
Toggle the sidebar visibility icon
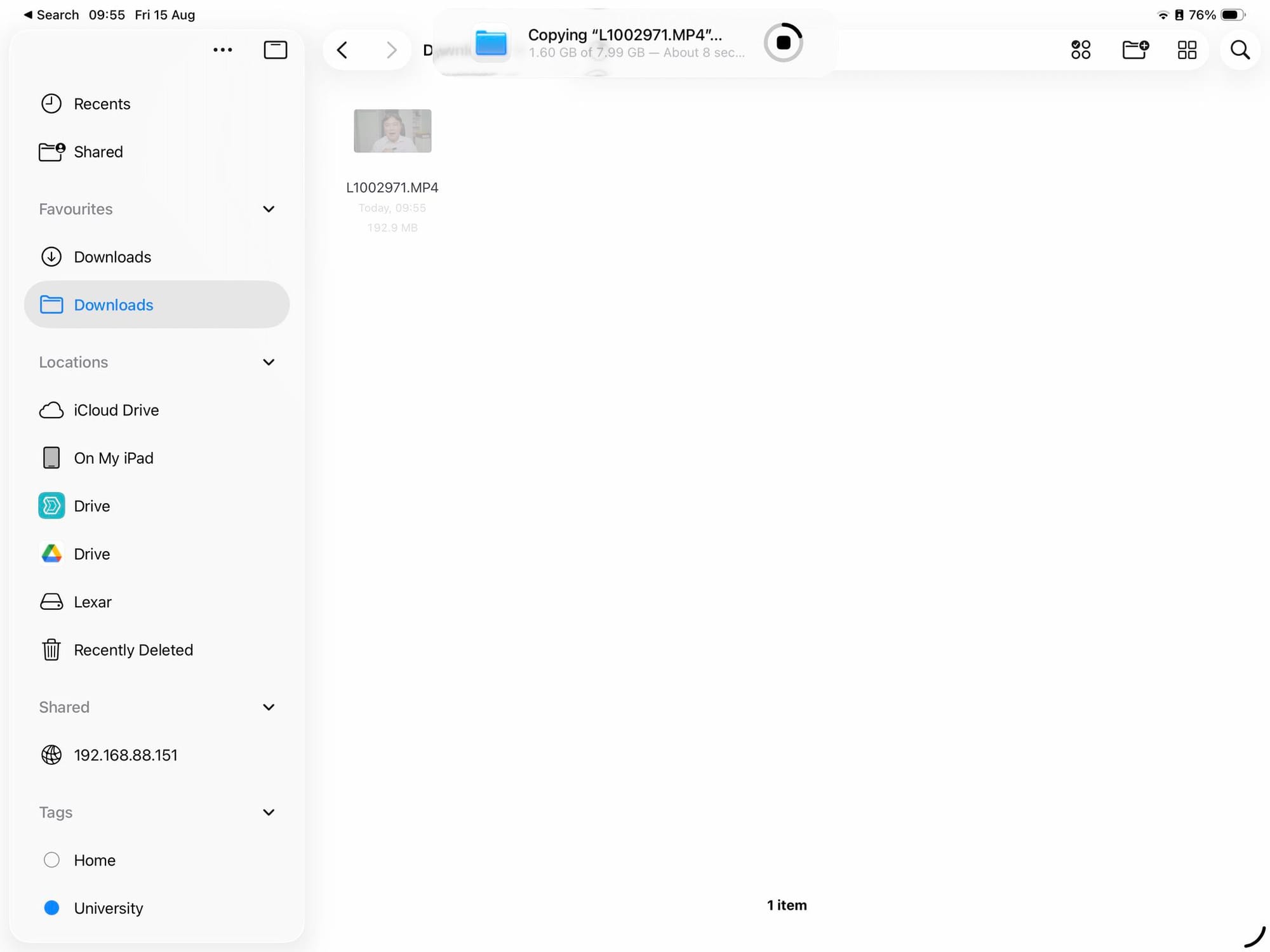275,50
